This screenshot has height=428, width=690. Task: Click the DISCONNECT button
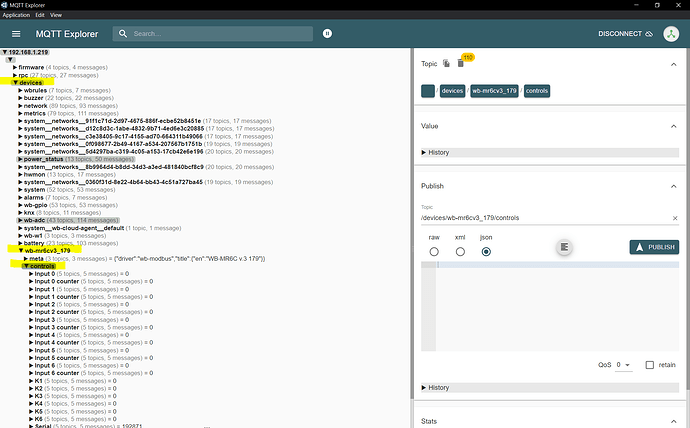pyautogui.click(x=625, y=34)
